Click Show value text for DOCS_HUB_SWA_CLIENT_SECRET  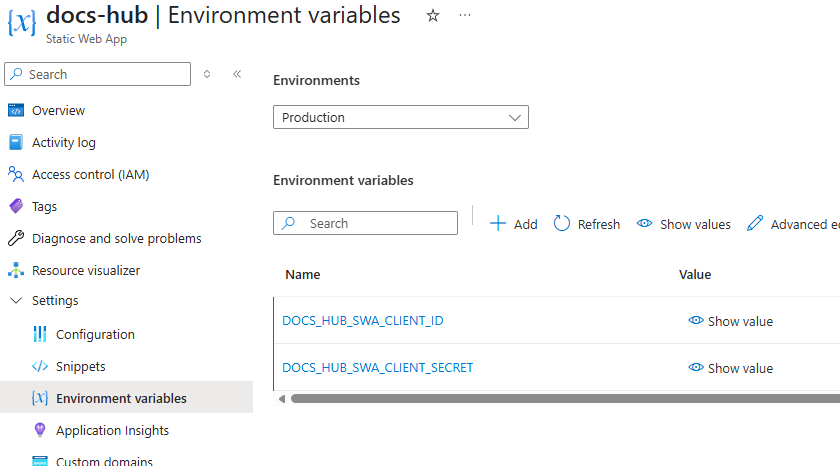click(x=740, y=369)
